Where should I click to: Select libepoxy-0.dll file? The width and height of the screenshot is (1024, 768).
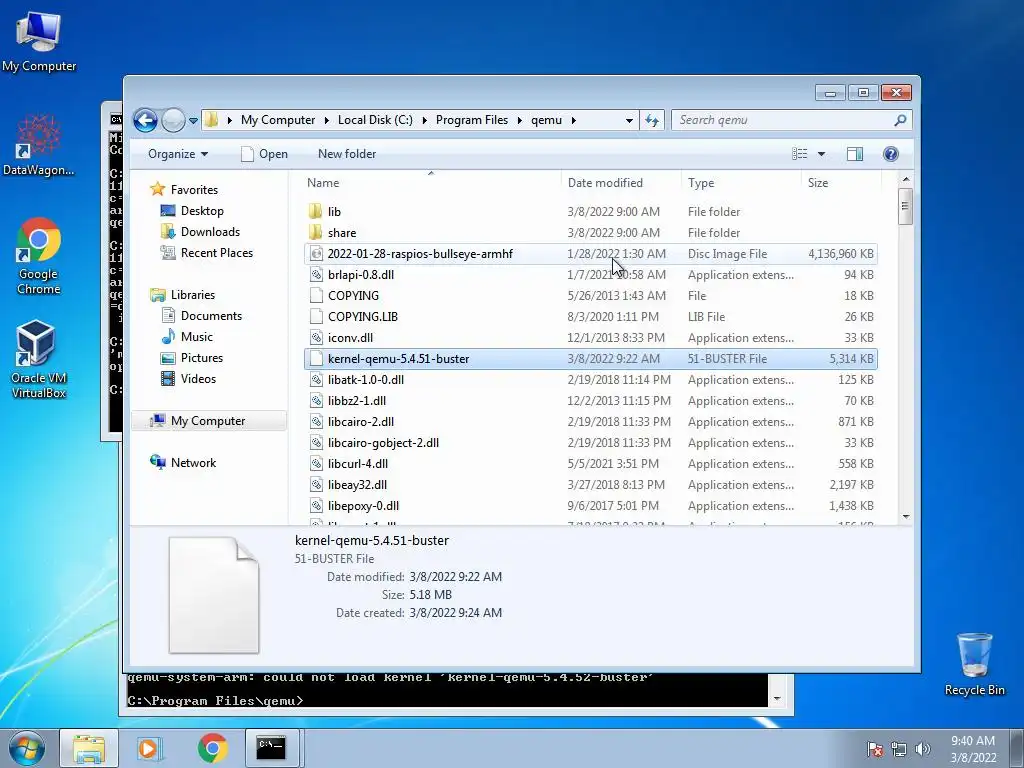[363, 505]
